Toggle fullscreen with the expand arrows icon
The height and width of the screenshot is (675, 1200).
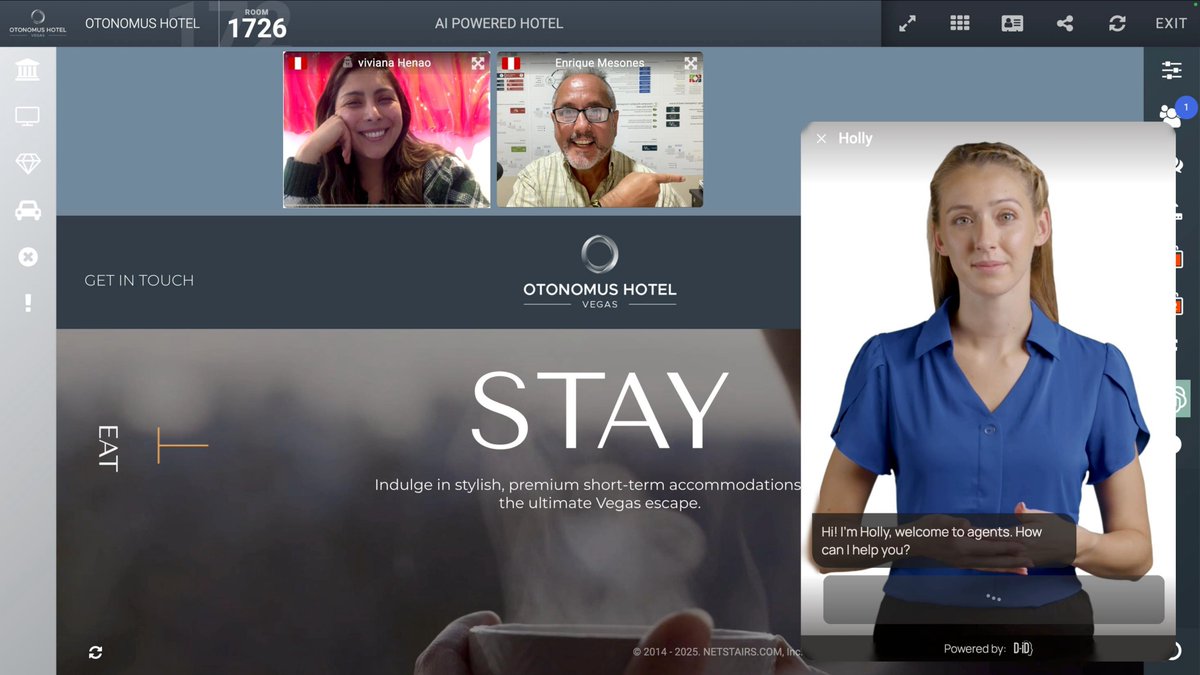908,23
